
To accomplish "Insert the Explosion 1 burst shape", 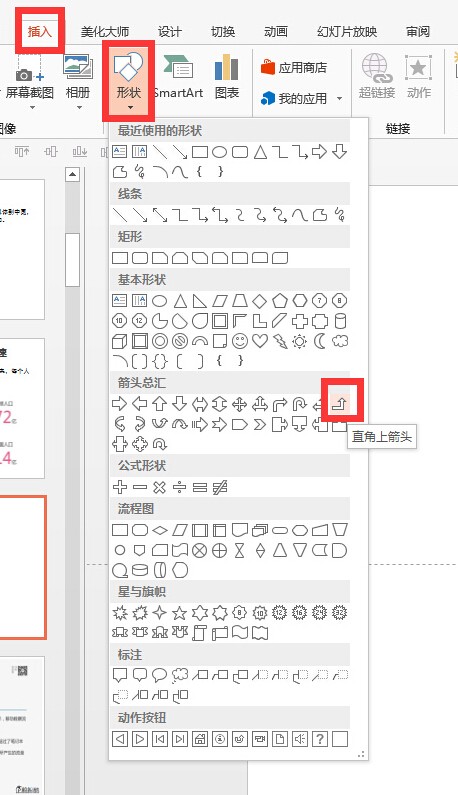I will tap(120, 613).
